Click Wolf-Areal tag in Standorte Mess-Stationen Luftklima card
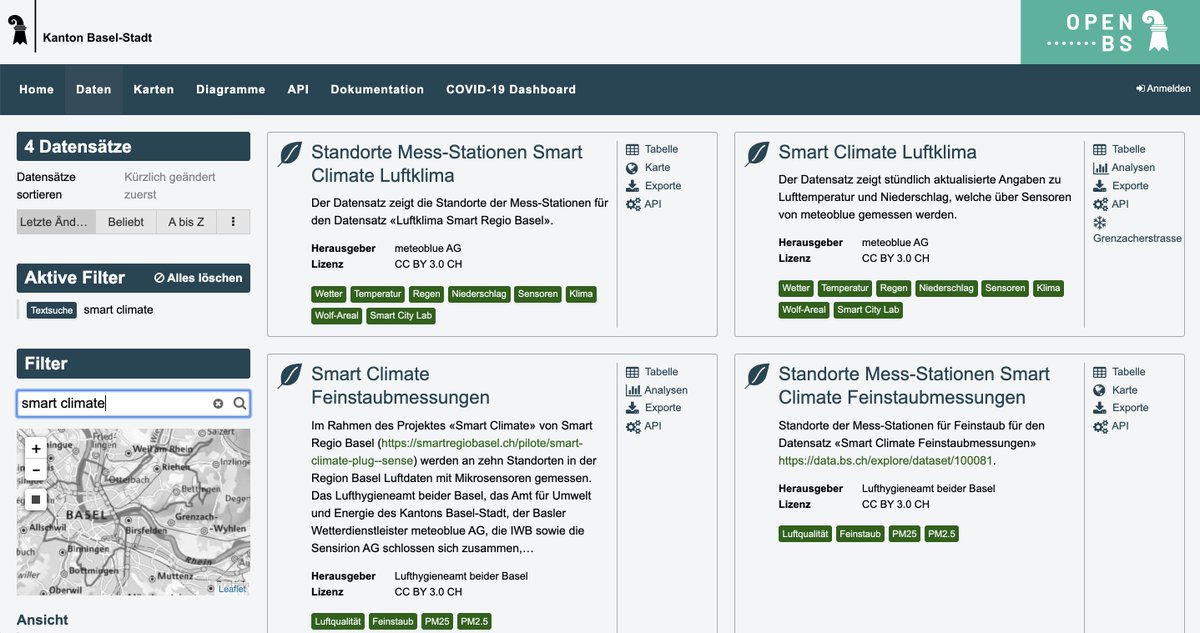This screenshot has width=1200, height=633. tap(336, 316)
